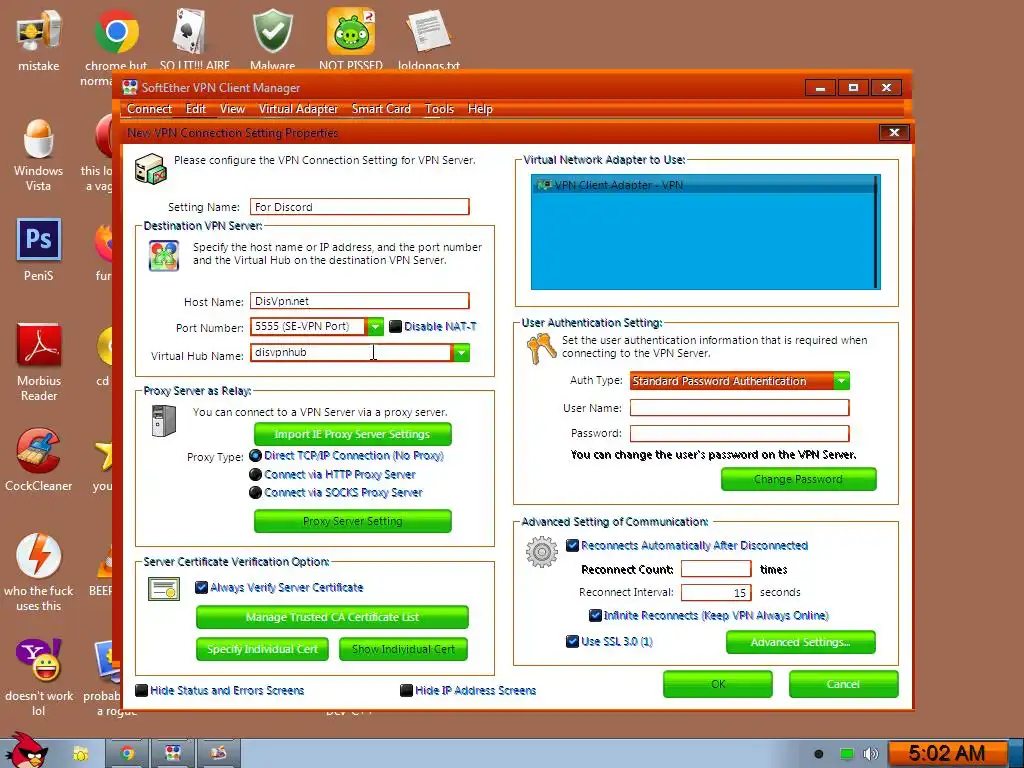Image resolution: width=1024 pixels, height=768 pixels.
Task: Expand the Port Number dropdown
Action: pyautogui.click(x=375, y=326)
